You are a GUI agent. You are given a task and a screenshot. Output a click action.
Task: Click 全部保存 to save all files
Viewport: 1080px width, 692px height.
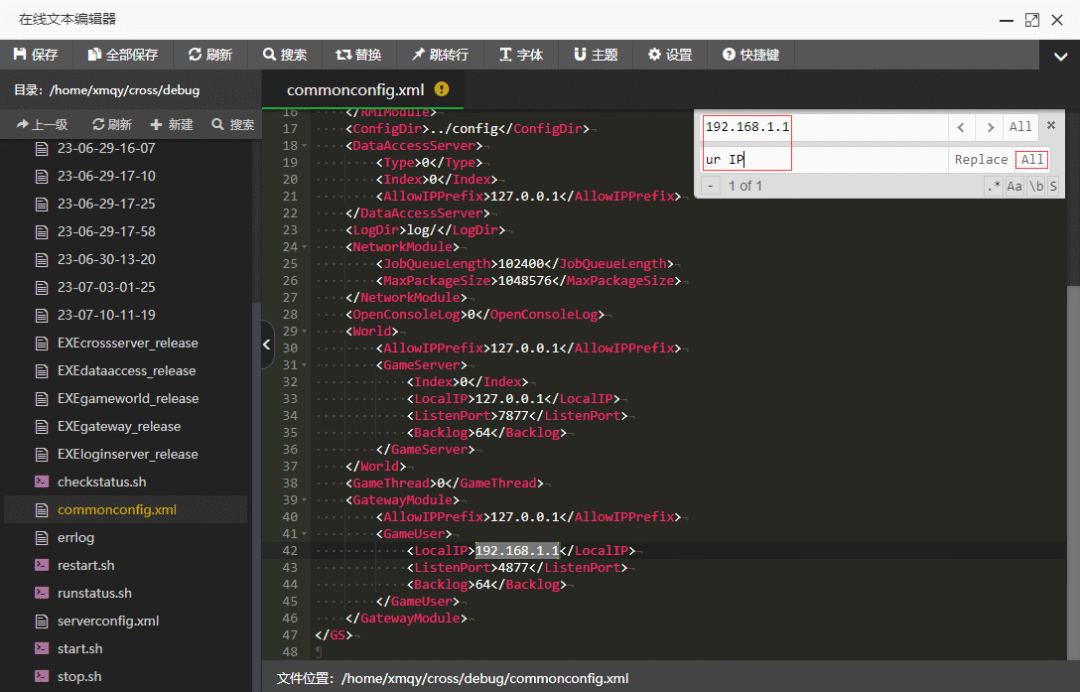pyautogui.click(x=123, y=54)
